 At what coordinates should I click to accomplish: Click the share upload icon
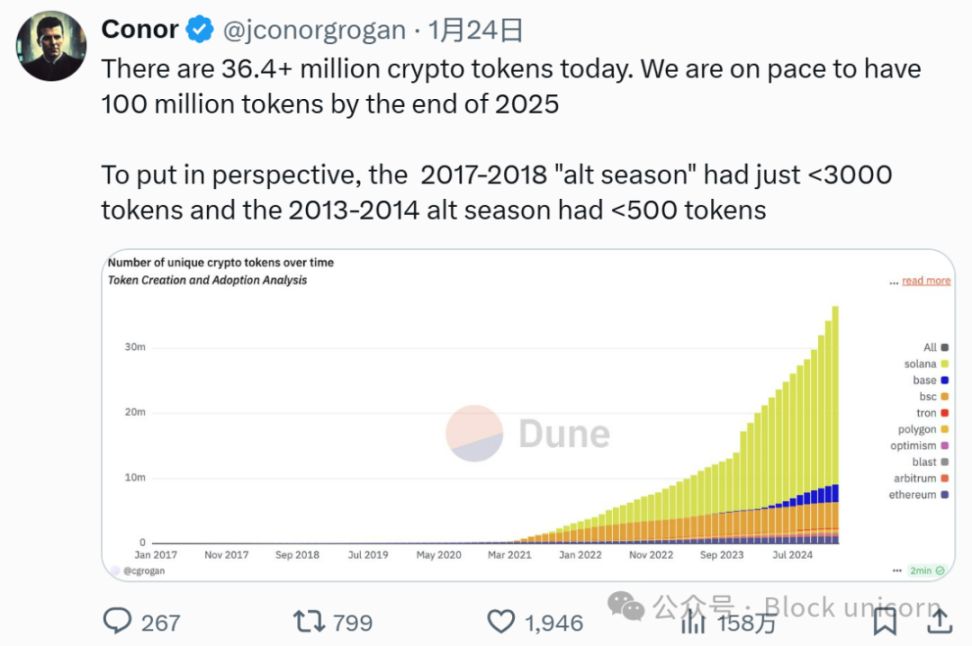(x=938, y=621)
